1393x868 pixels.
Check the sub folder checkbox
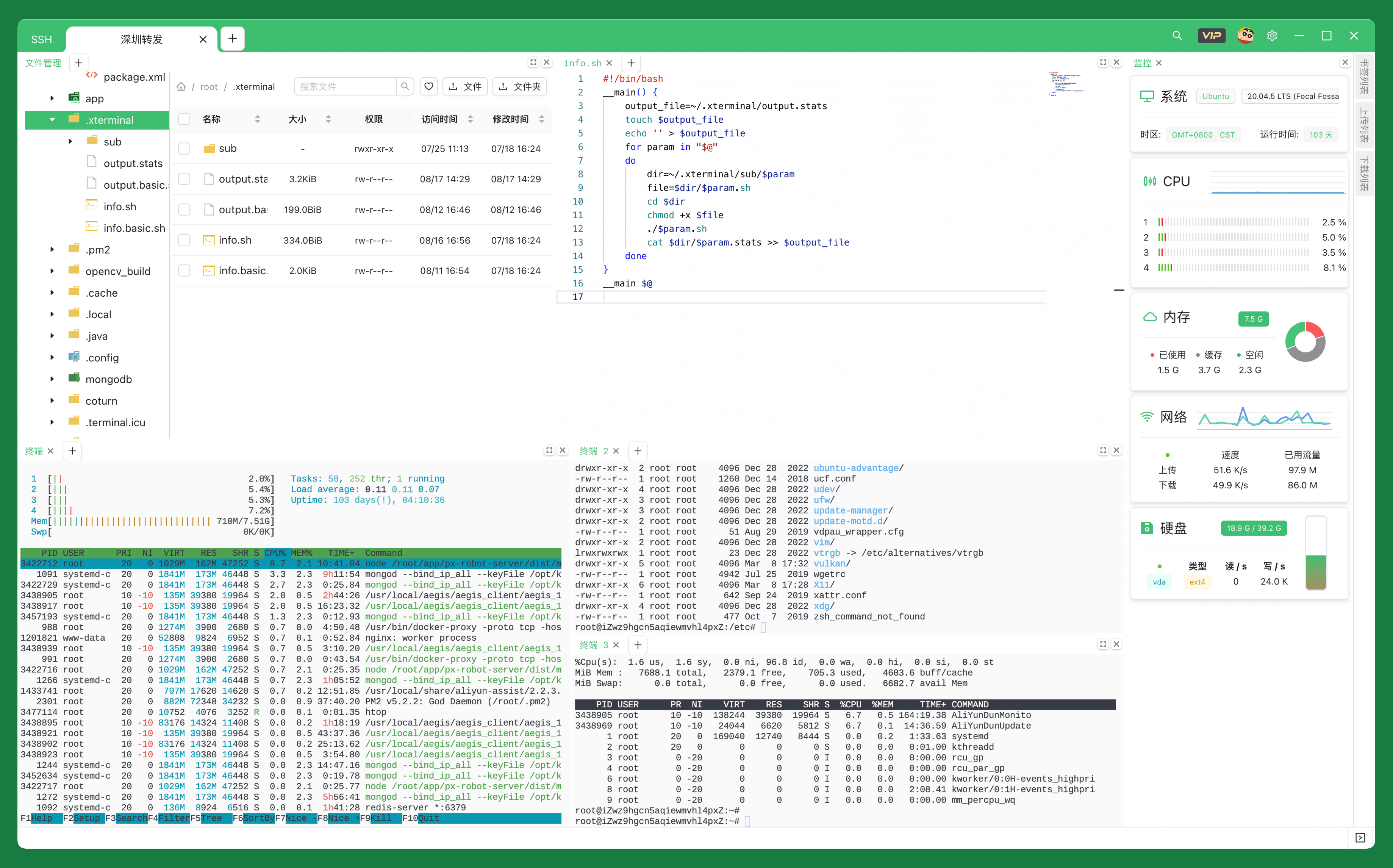coord(184,149)
